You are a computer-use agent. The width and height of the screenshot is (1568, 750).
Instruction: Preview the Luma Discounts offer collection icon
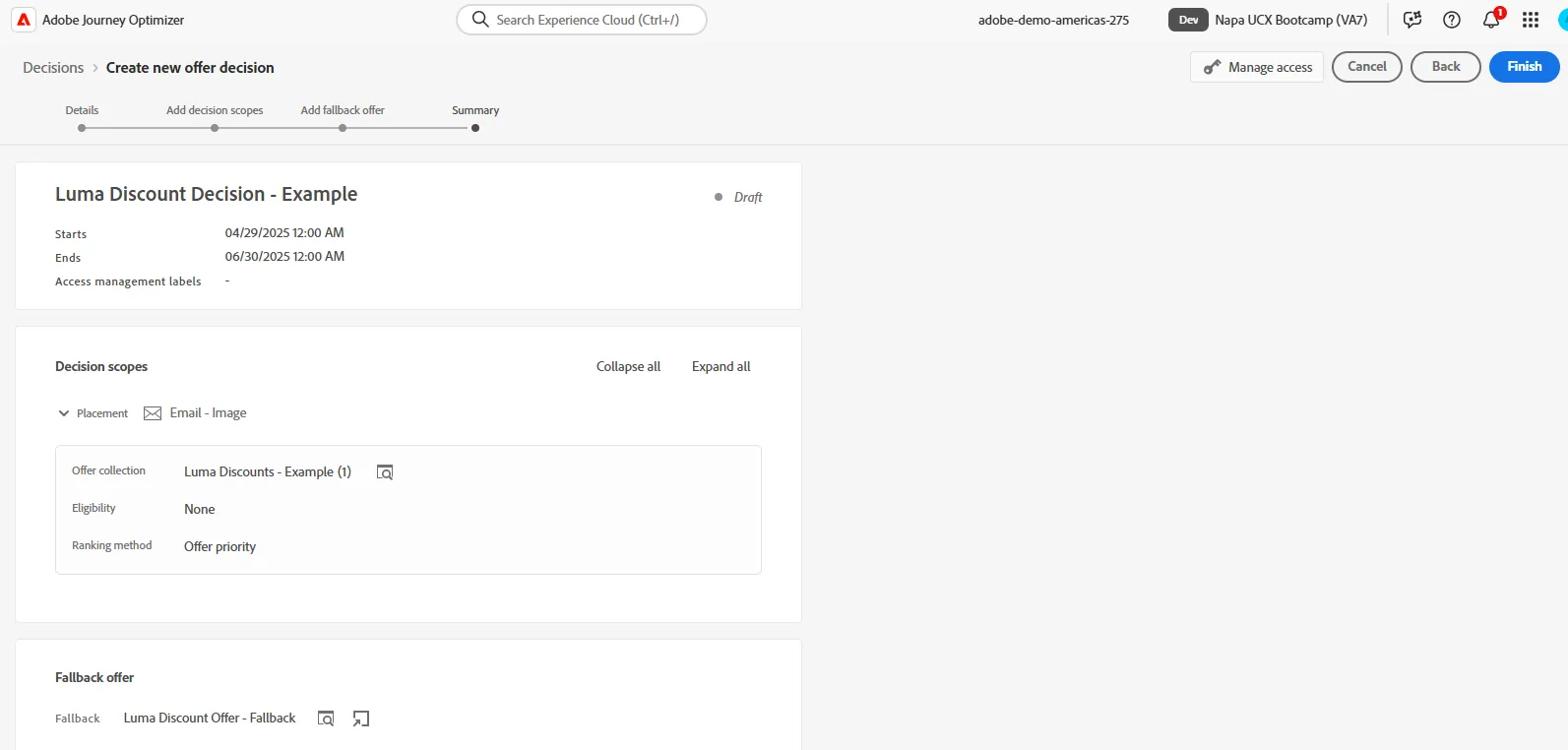[385, 472]
